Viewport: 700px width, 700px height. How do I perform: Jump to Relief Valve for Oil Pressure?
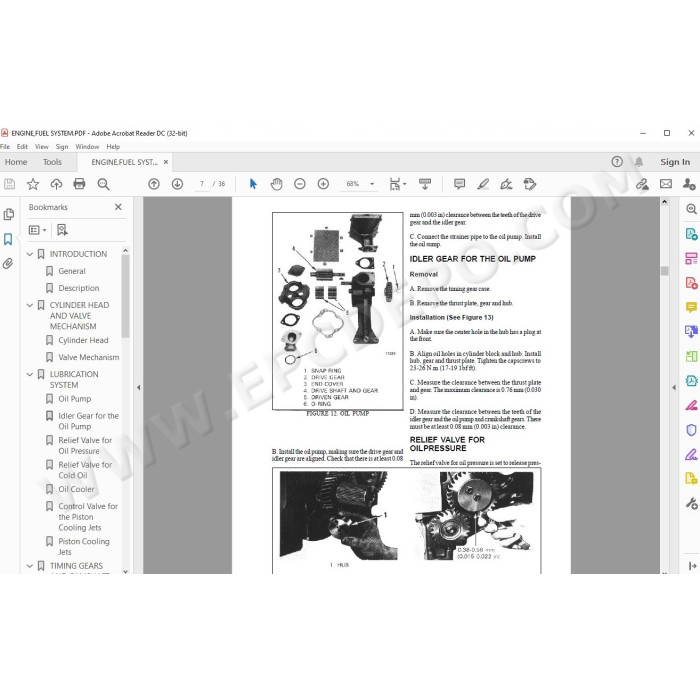point(85,446)
